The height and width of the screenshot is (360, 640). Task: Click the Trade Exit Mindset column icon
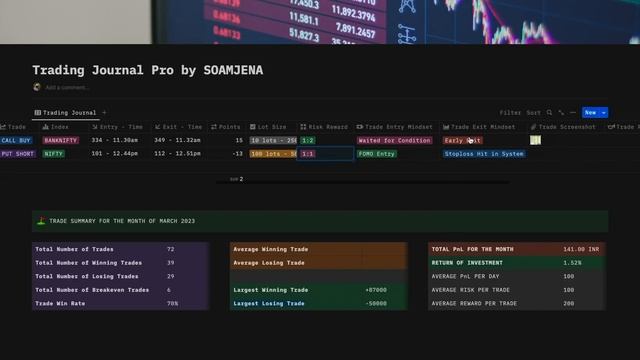click(446, 127)
